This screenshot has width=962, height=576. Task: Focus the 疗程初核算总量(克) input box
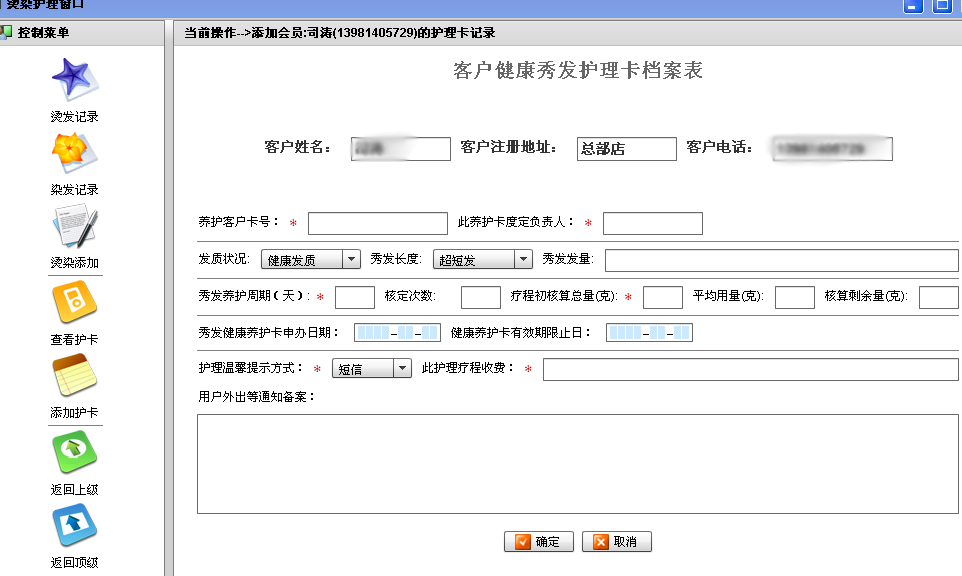coord(663,297)
